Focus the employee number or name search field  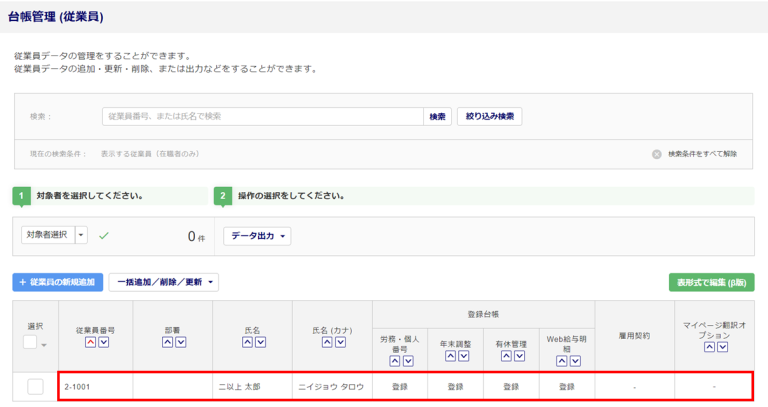tap(262, 116)
